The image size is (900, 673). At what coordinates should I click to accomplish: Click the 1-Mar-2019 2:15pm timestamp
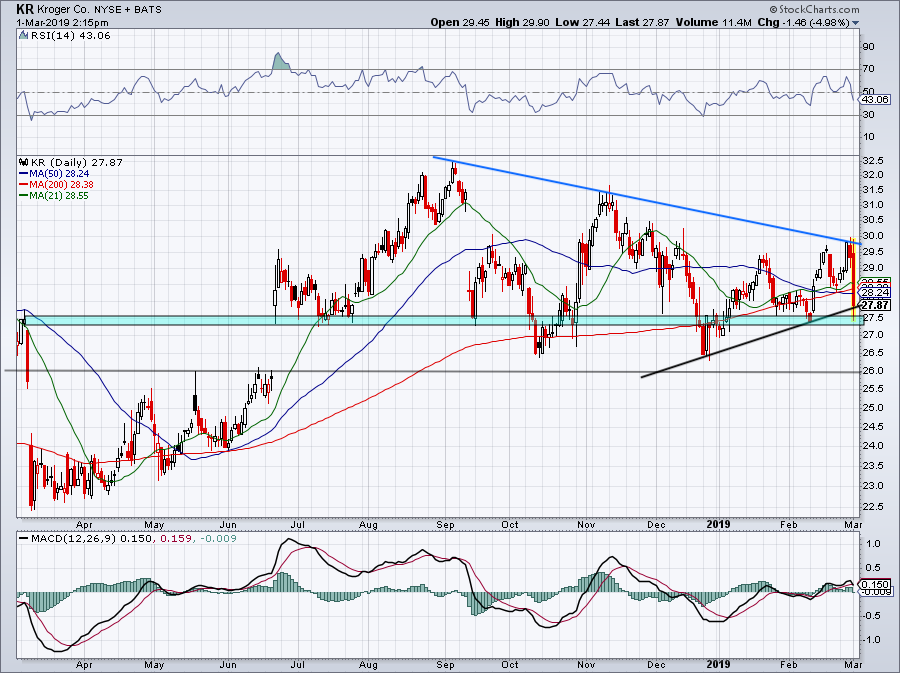63,23
